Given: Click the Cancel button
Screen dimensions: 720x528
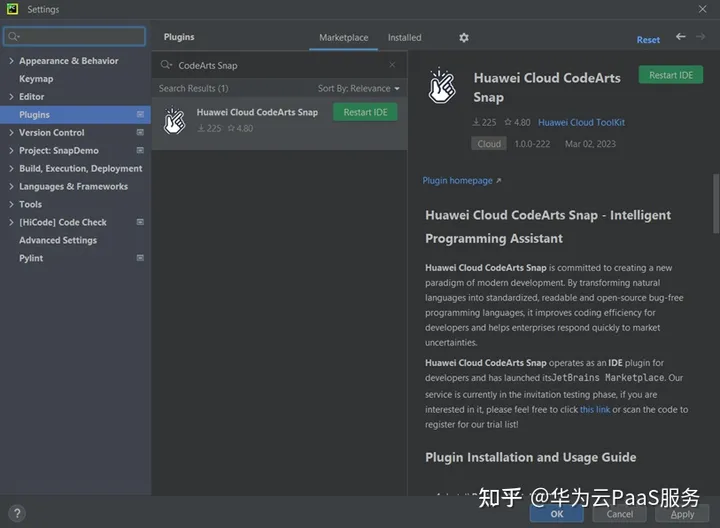Looking at the screenshot, I should [619, 514].
